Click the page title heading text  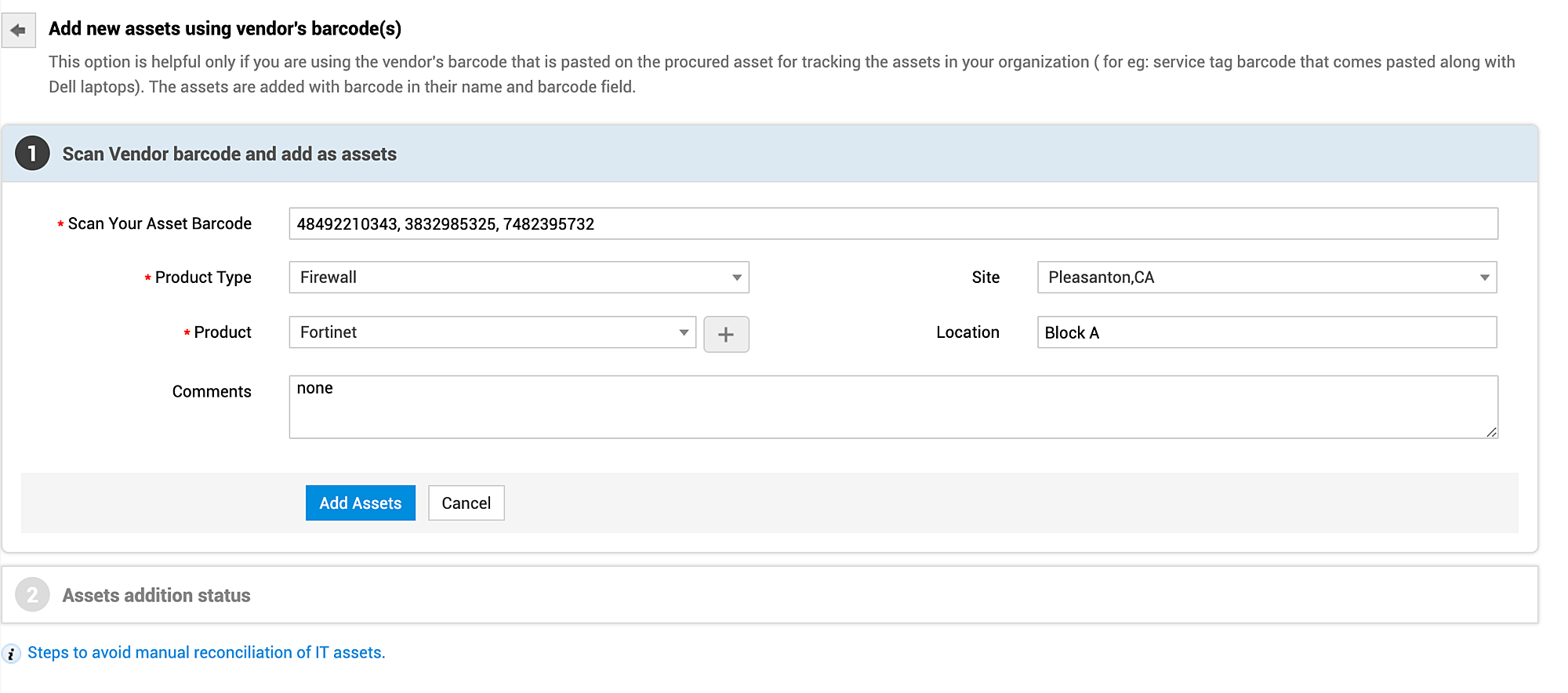click(225, 29)
